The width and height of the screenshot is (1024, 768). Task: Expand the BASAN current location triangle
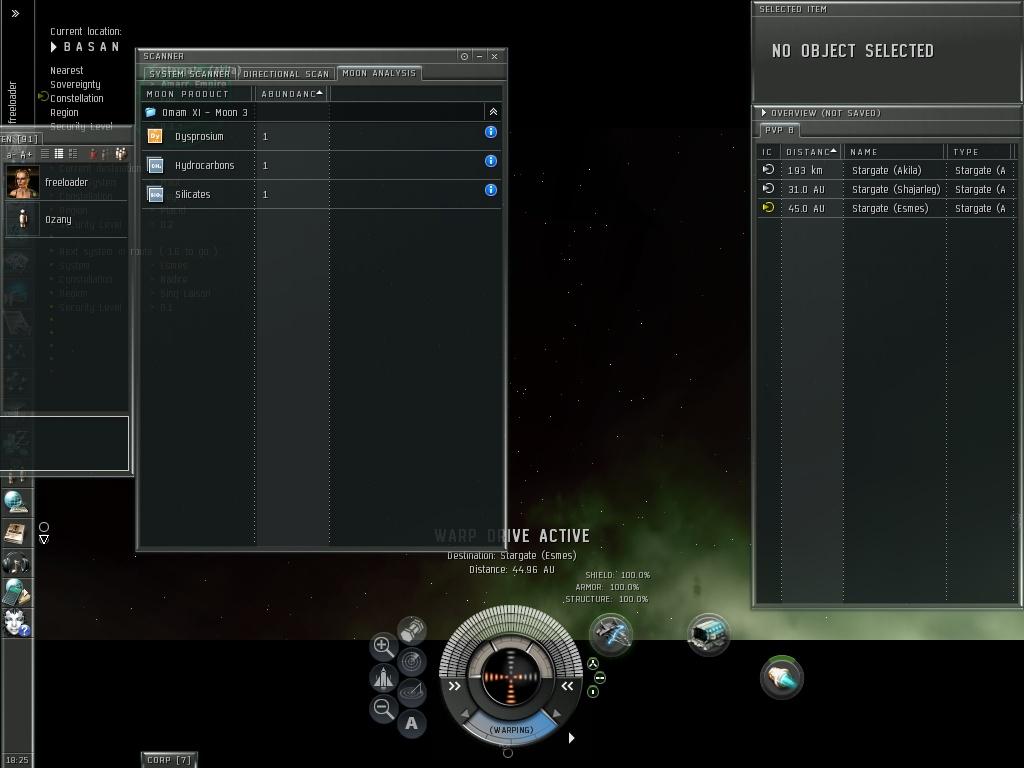(x=54, y=47)
